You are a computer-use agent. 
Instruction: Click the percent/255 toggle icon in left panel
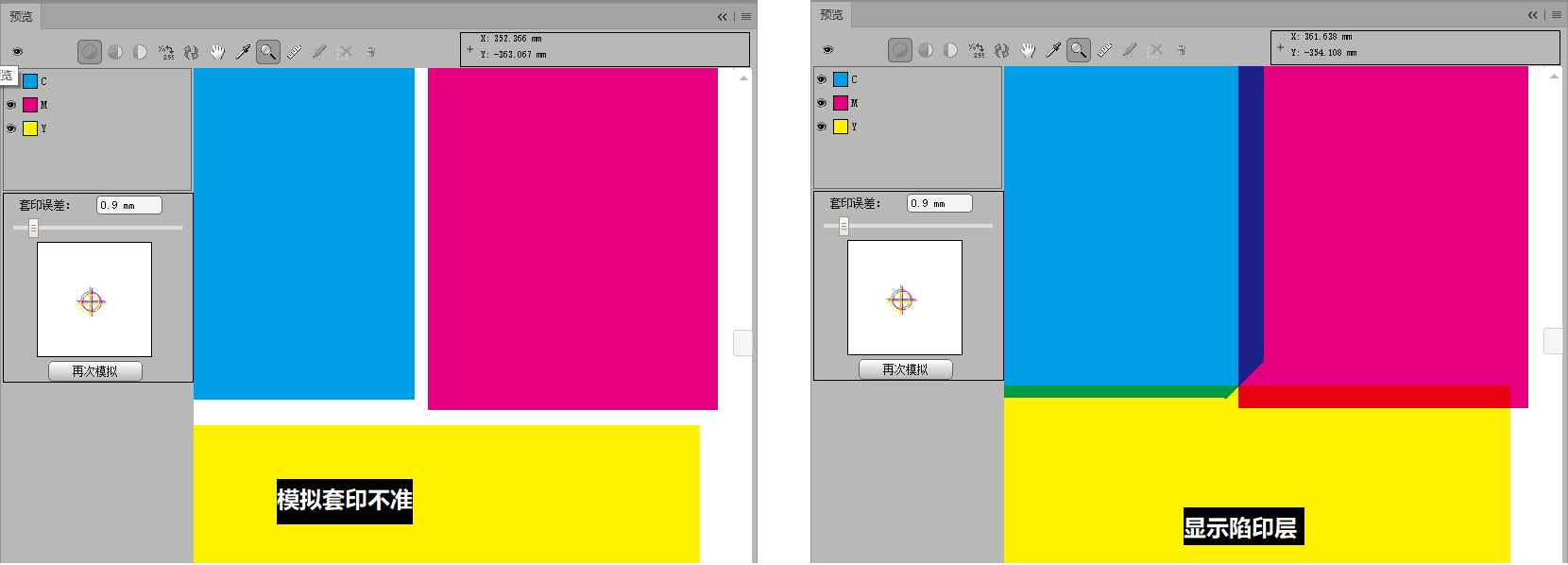tap(166, 52)
